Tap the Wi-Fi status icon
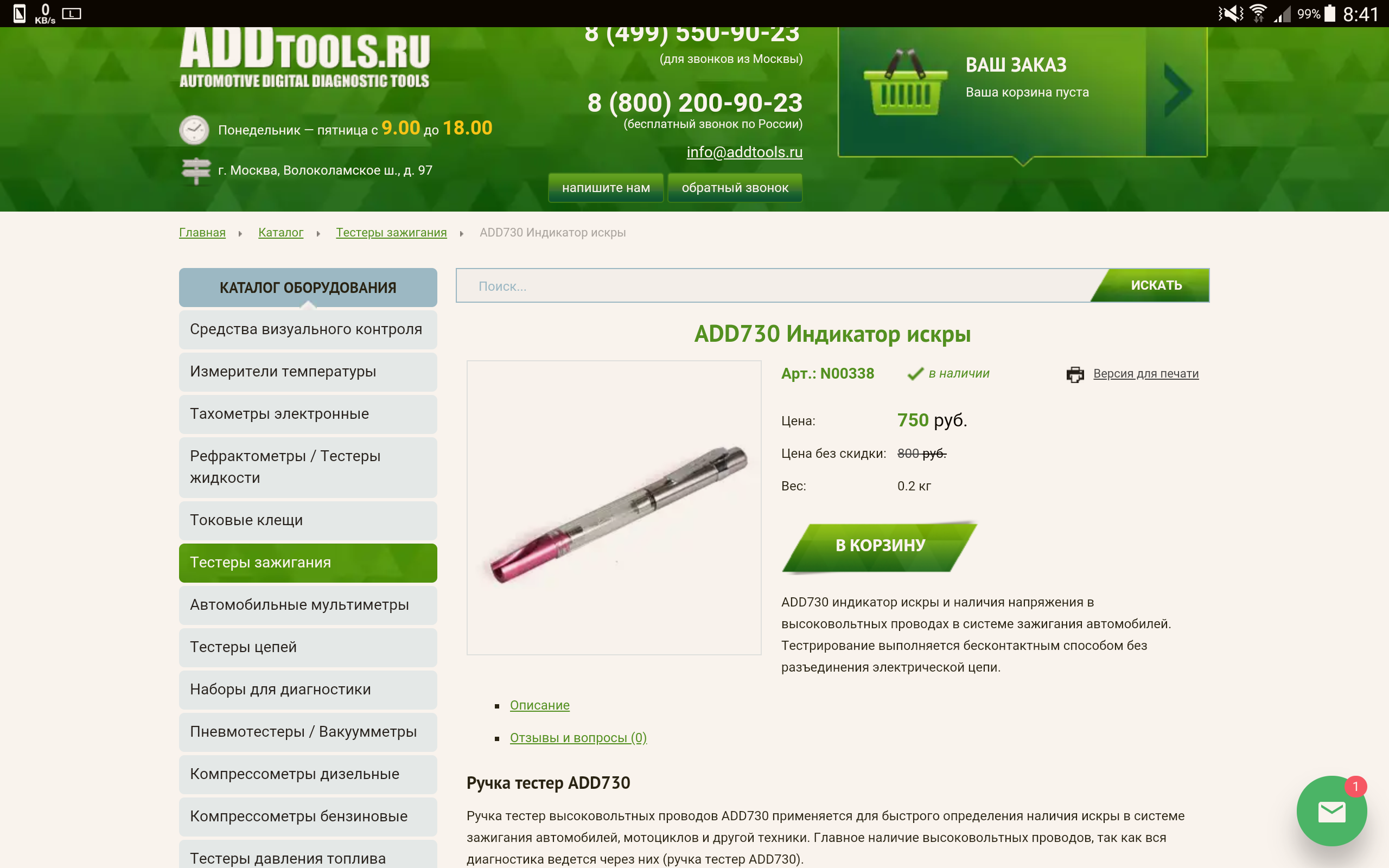Image resolution: width=1389 pixels, height=868 pixels. [x=1258, y=13]
